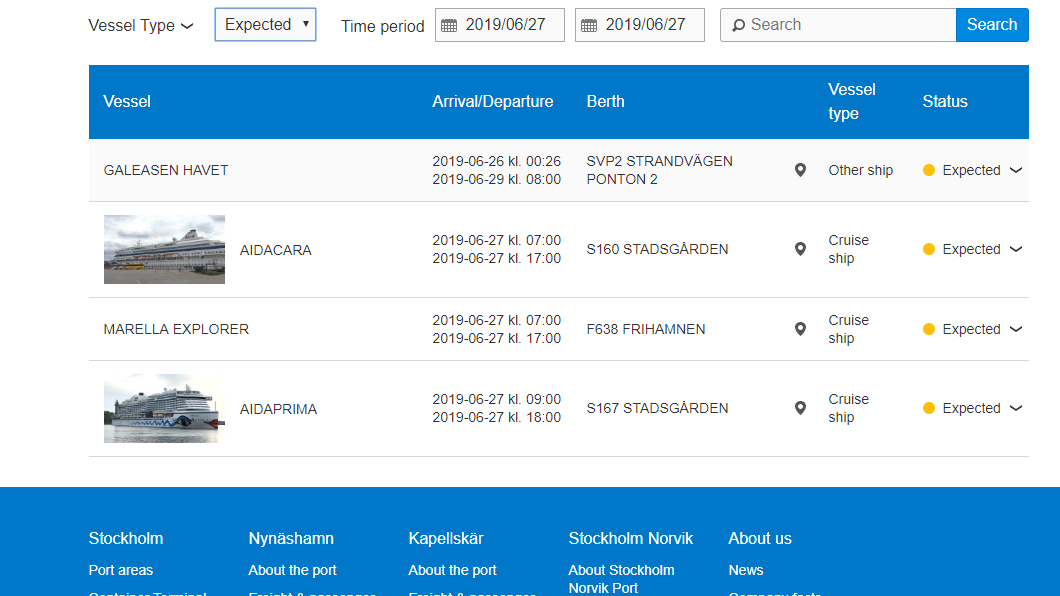Expand GALEASEN HAVET row details chevron
1060x596 pixels.
[1016, 170]
